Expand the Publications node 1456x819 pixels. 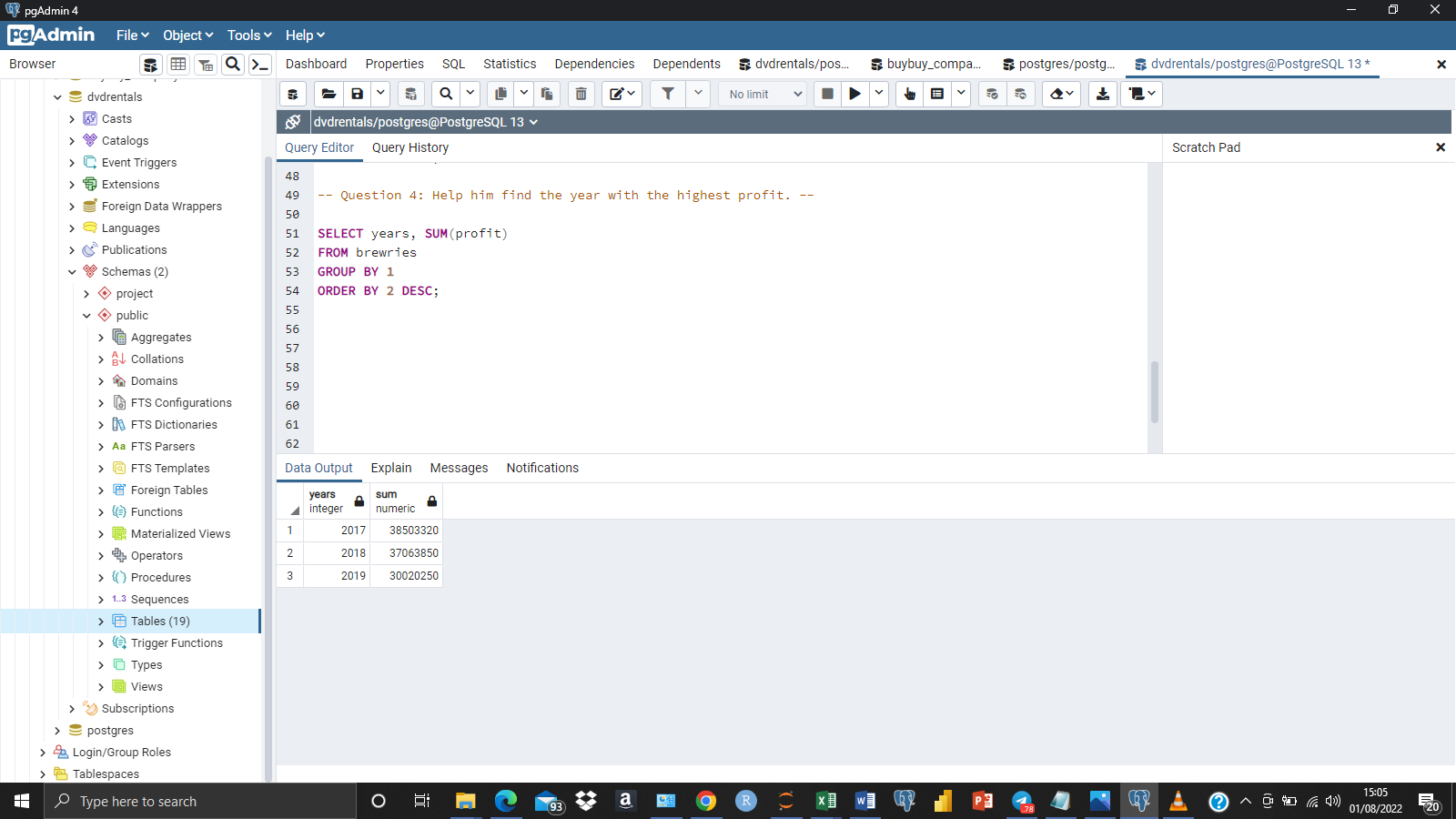tap(72, 249)
